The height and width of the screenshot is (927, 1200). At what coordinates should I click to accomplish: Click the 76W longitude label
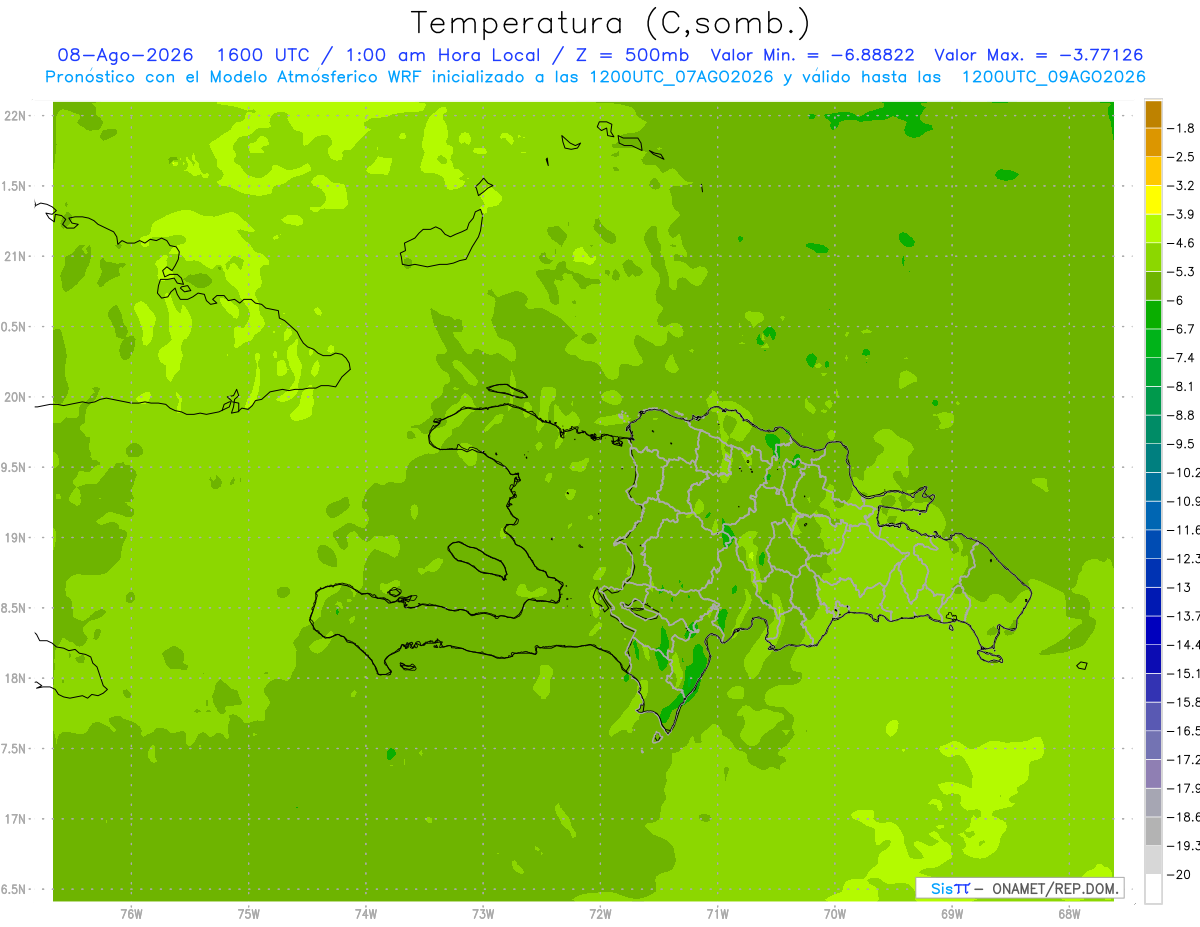tap(131, 914)
